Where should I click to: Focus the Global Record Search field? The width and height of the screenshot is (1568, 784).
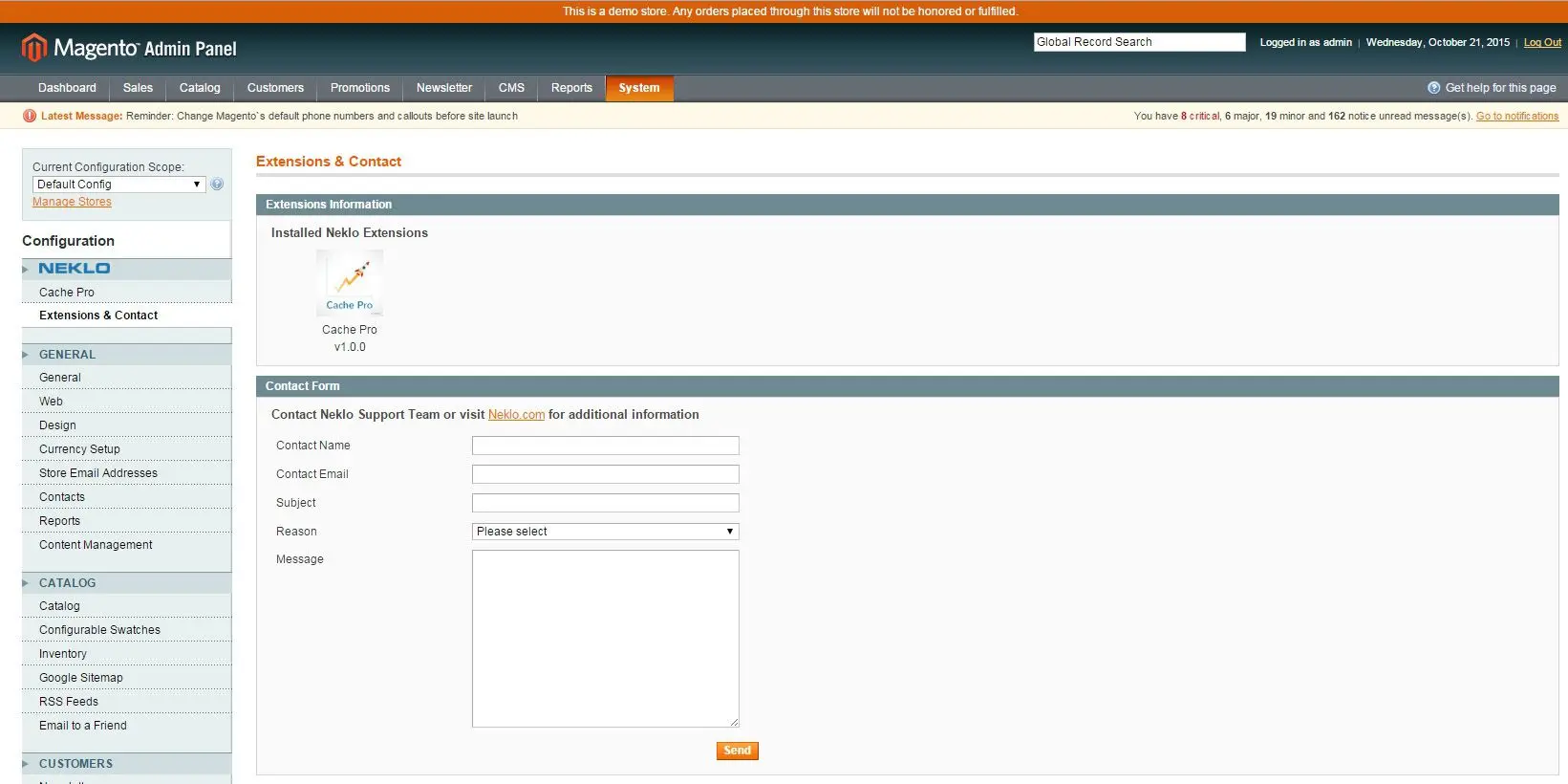(1139, 42)
